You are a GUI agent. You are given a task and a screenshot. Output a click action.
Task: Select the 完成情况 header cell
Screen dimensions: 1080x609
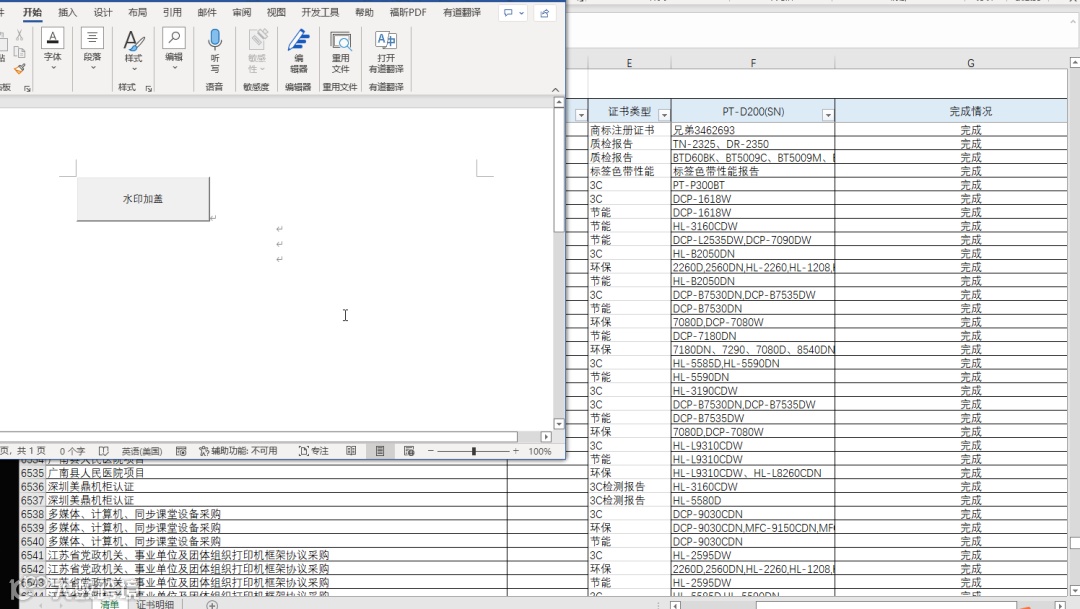(x=951, y=111)
